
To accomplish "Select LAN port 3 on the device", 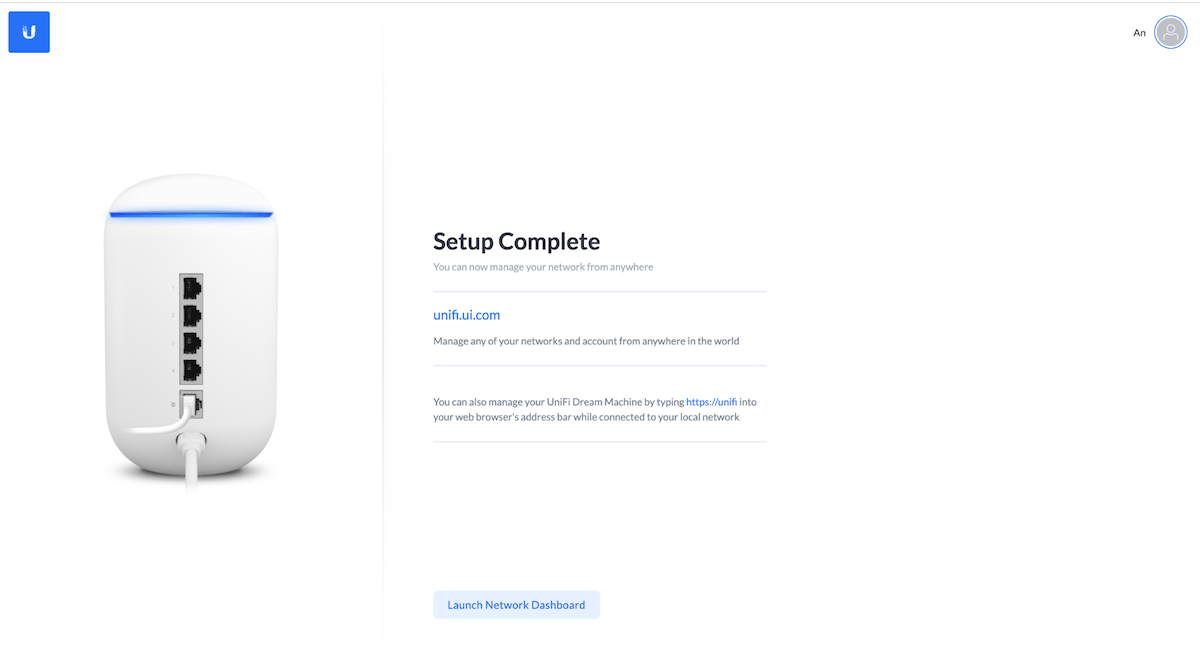I will point(190,344).
